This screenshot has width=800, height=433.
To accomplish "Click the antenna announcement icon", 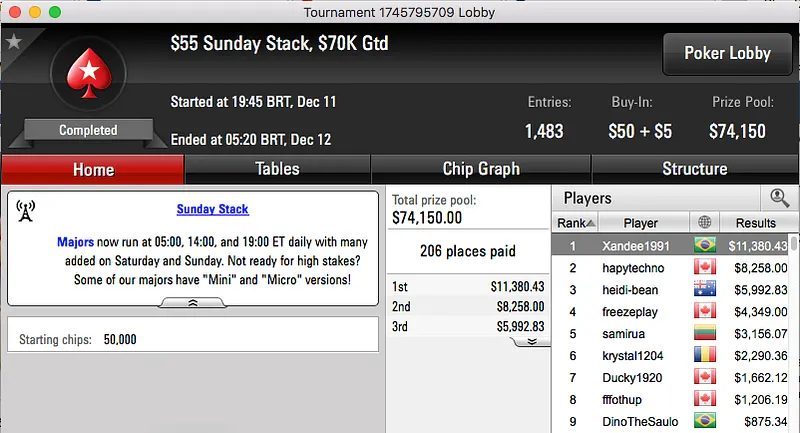I will coord(26,211).
